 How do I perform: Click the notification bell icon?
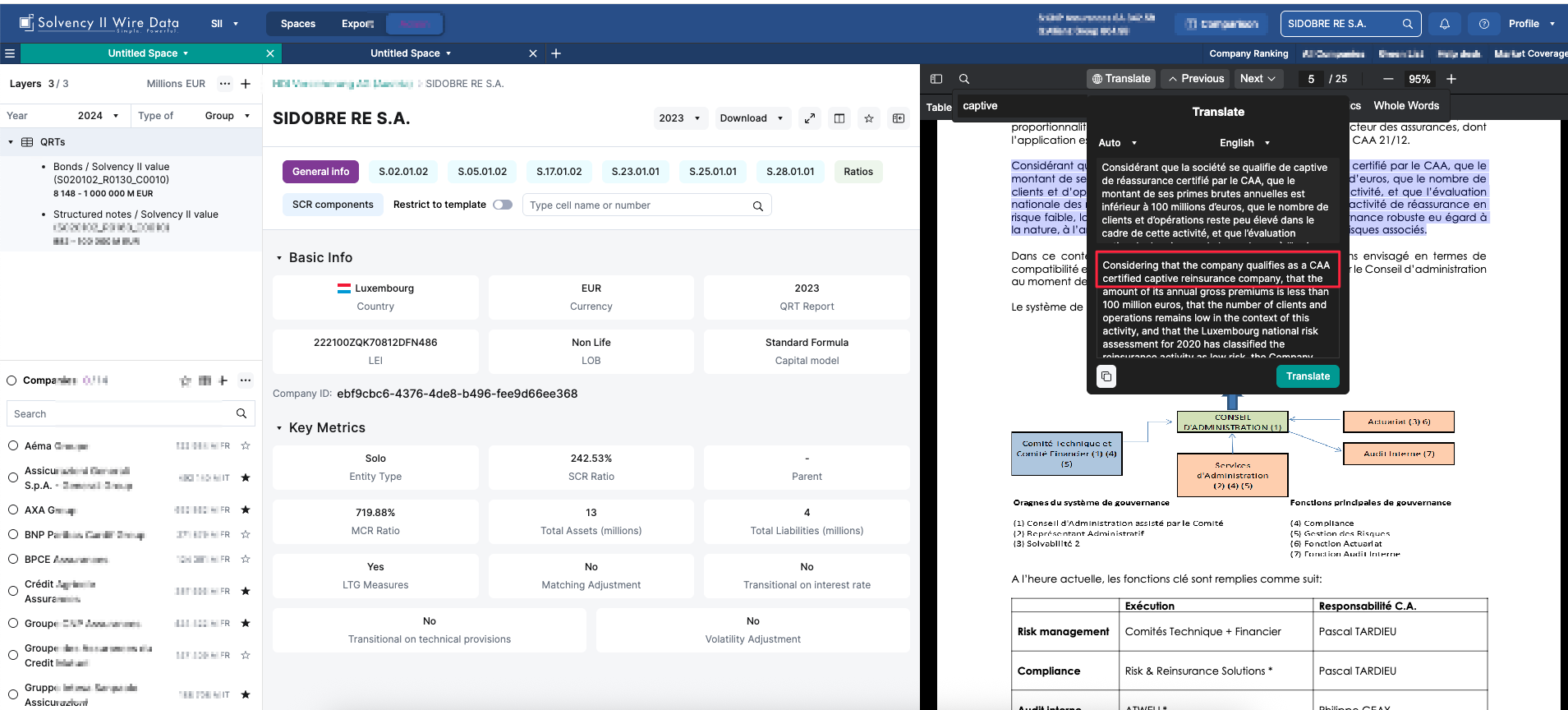[x=1444, y=24]
